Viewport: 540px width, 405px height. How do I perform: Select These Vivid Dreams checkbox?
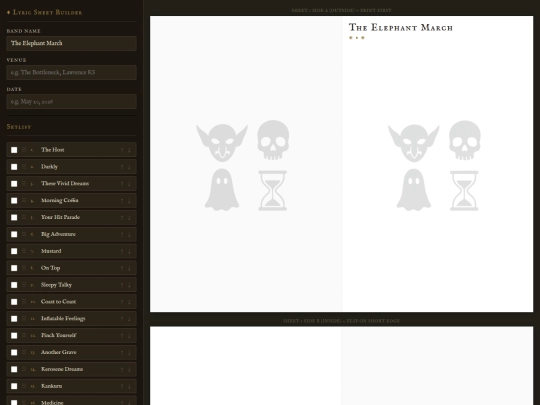pos(14,184)
